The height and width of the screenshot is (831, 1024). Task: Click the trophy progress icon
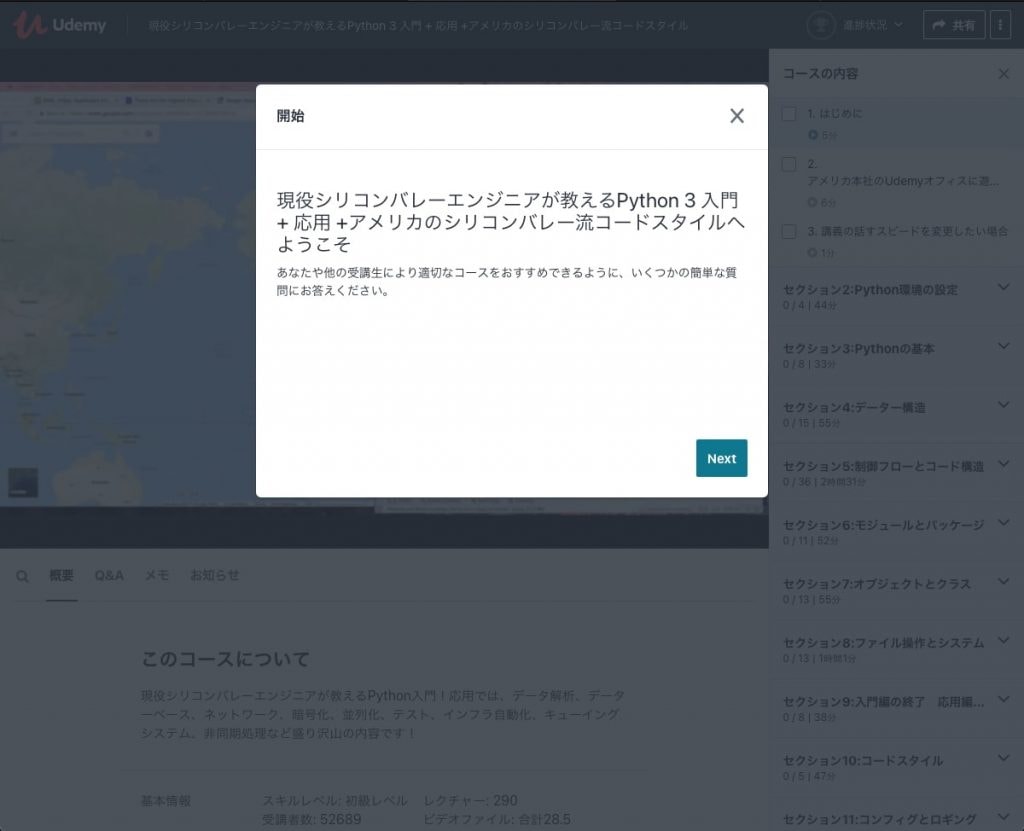821,25
